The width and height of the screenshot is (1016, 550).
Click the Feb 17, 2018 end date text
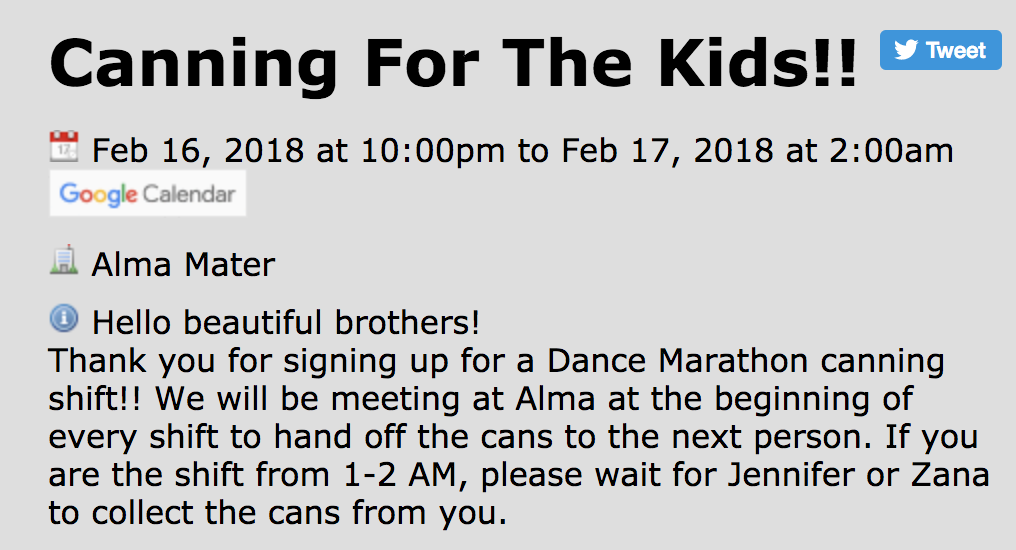tap(667, 151)
